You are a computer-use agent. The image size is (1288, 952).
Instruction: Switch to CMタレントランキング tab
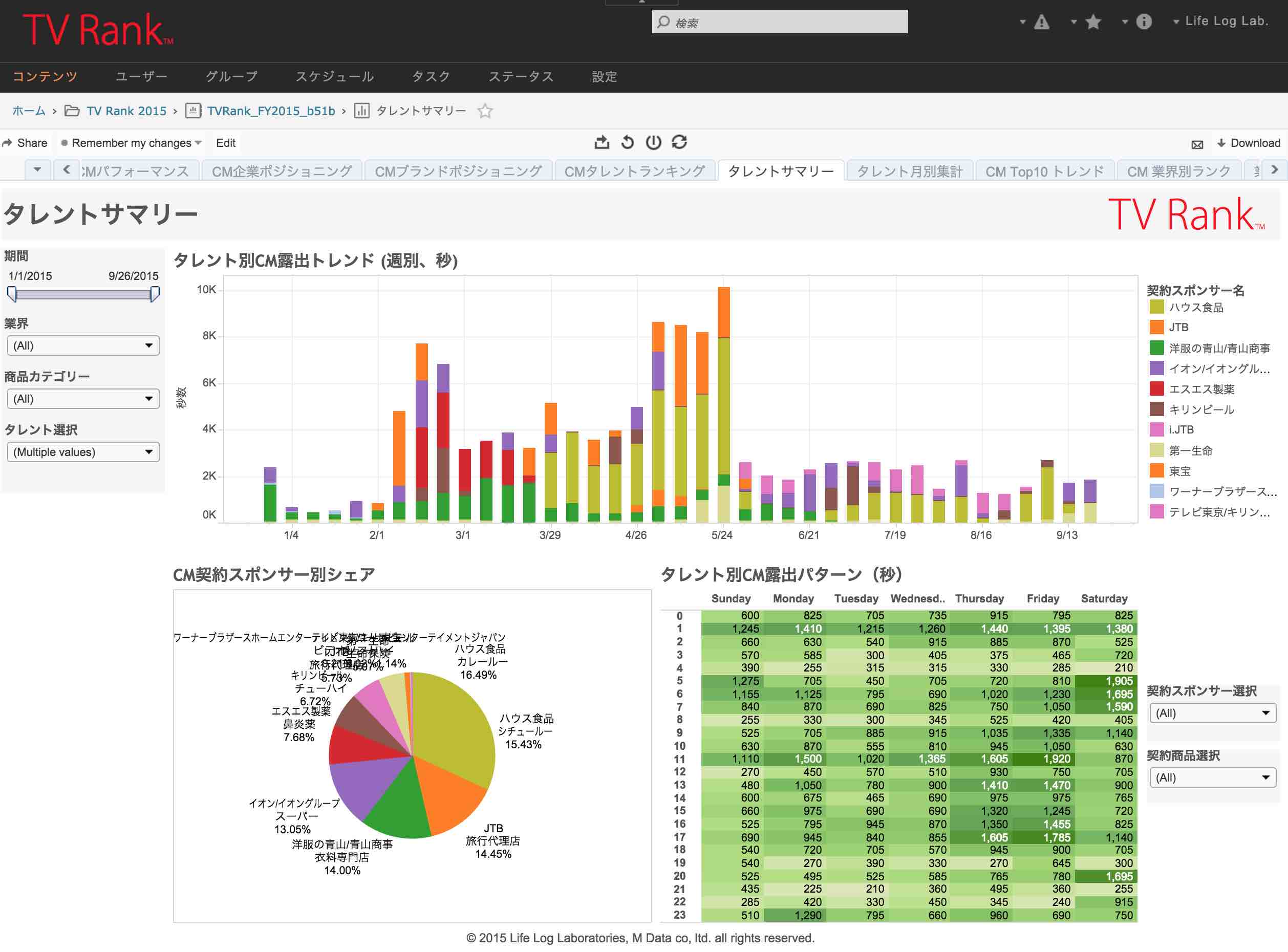tap(634, 171)
